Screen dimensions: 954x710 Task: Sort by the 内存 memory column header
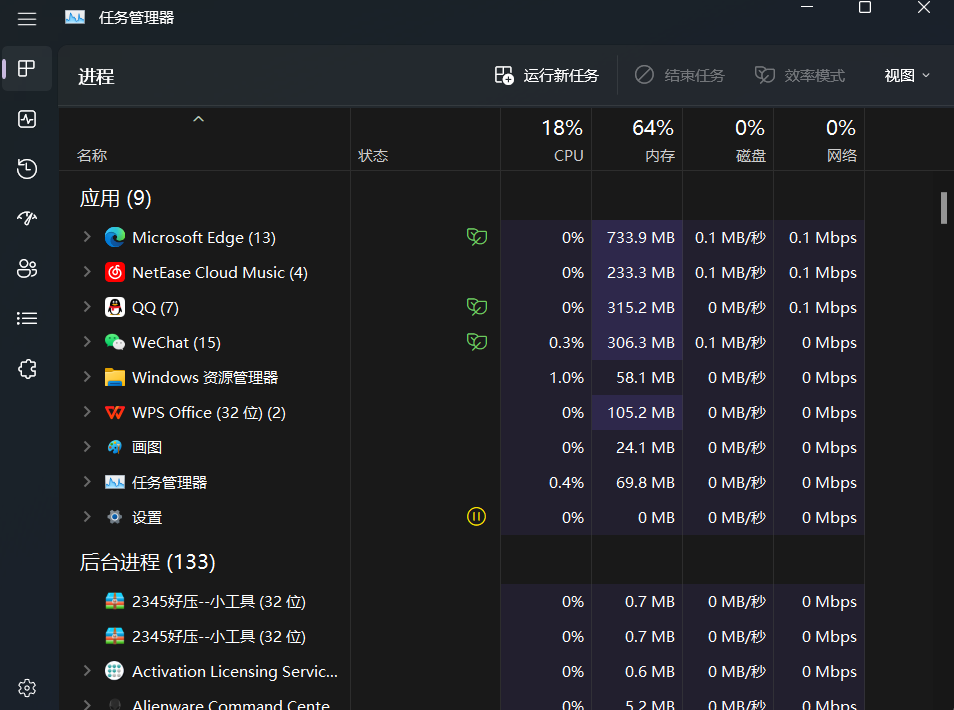point(637,140)
